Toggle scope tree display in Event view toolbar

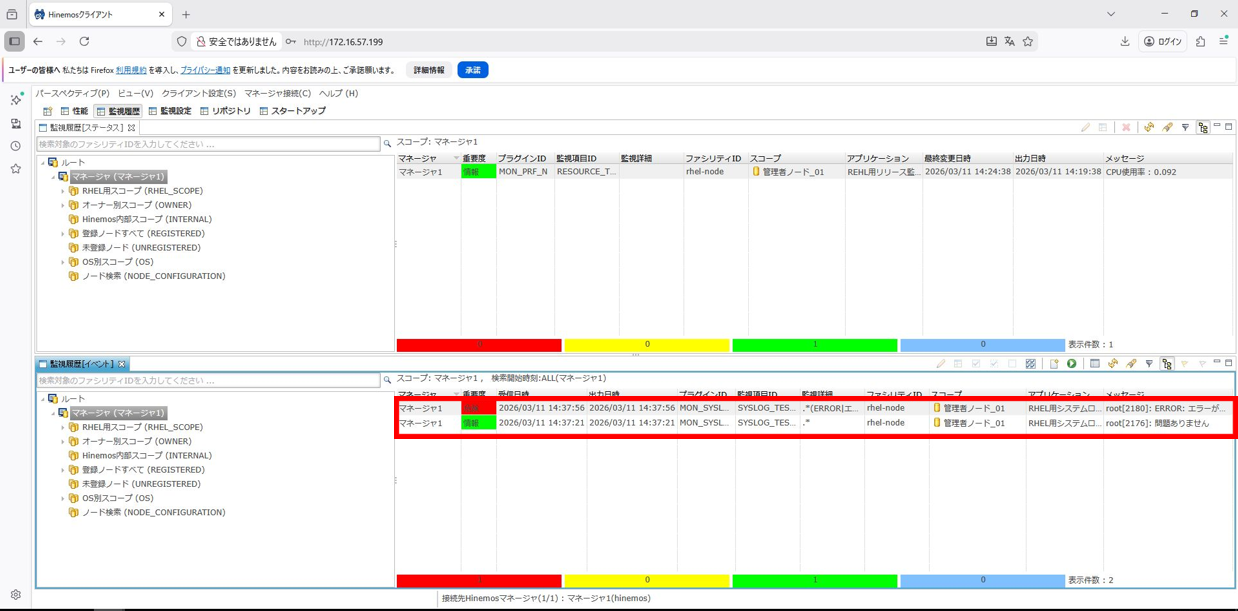pyautogui.click(x=1167, y=364)
